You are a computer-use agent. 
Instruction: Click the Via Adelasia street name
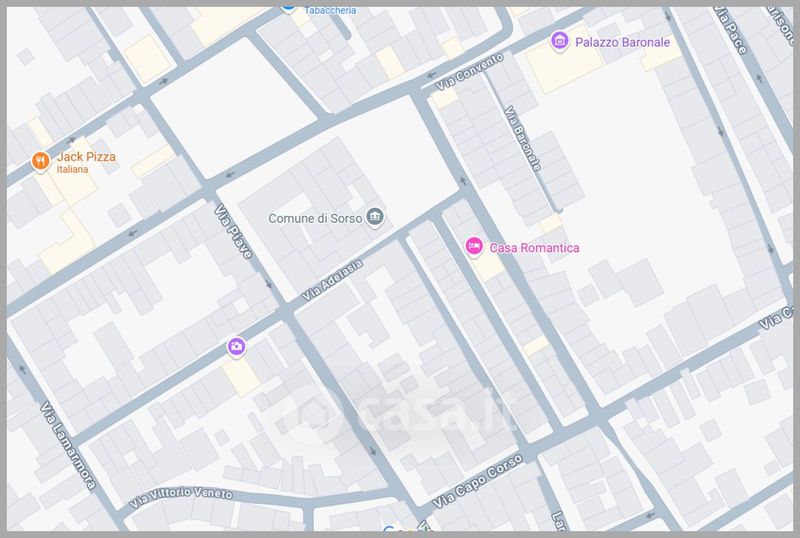click(x=332, y=275)
